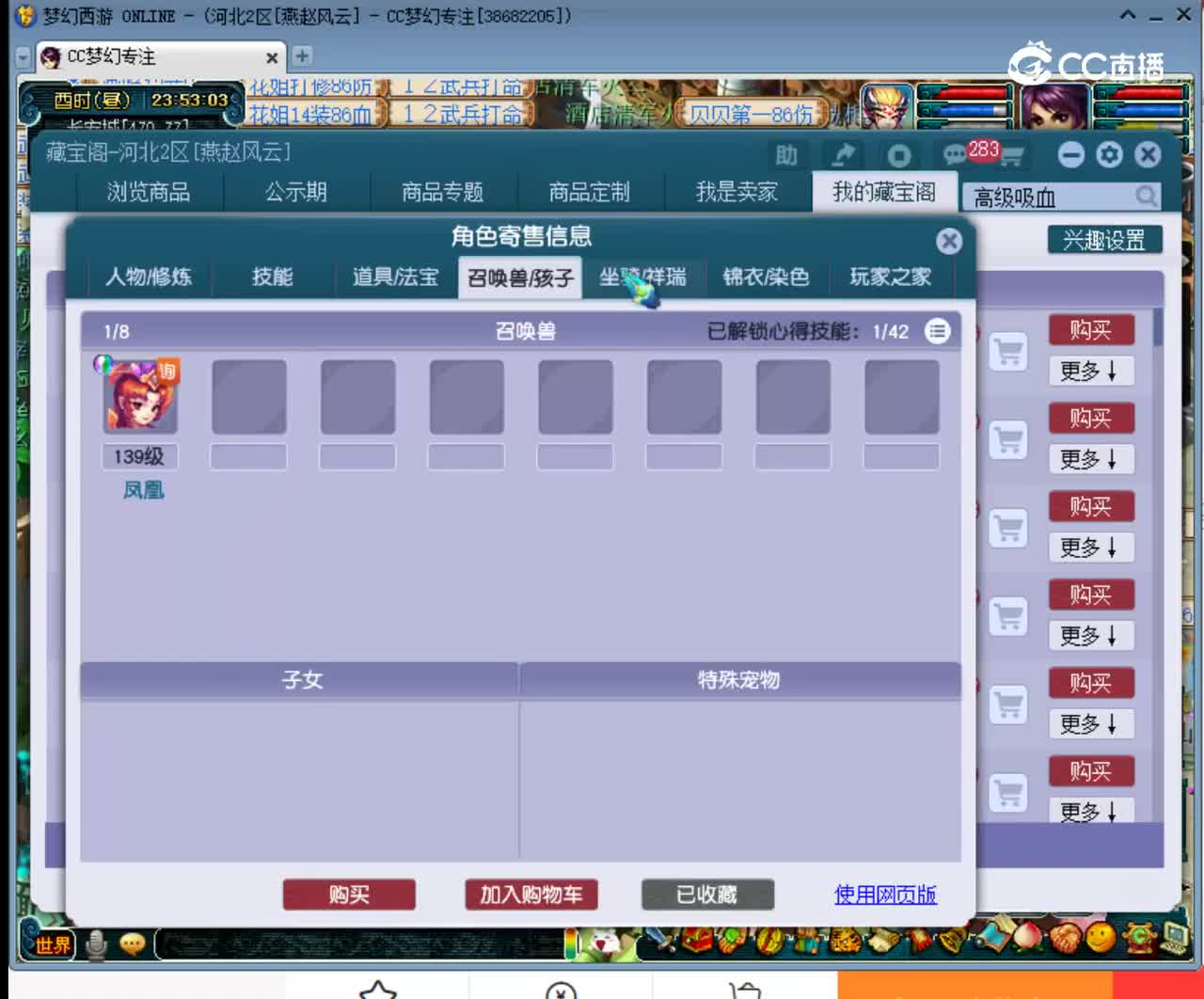Screen dimensions: 1204x999
Task: Click magnifier search icon beside 高级吸血
Action: [1147, 196]
